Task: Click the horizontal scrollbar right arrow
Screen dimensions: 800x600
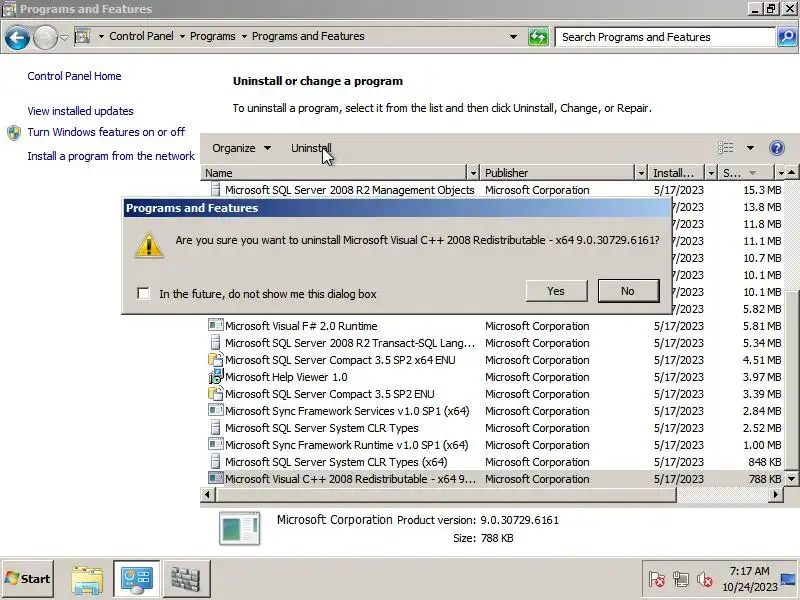Action: coord(776,494)
